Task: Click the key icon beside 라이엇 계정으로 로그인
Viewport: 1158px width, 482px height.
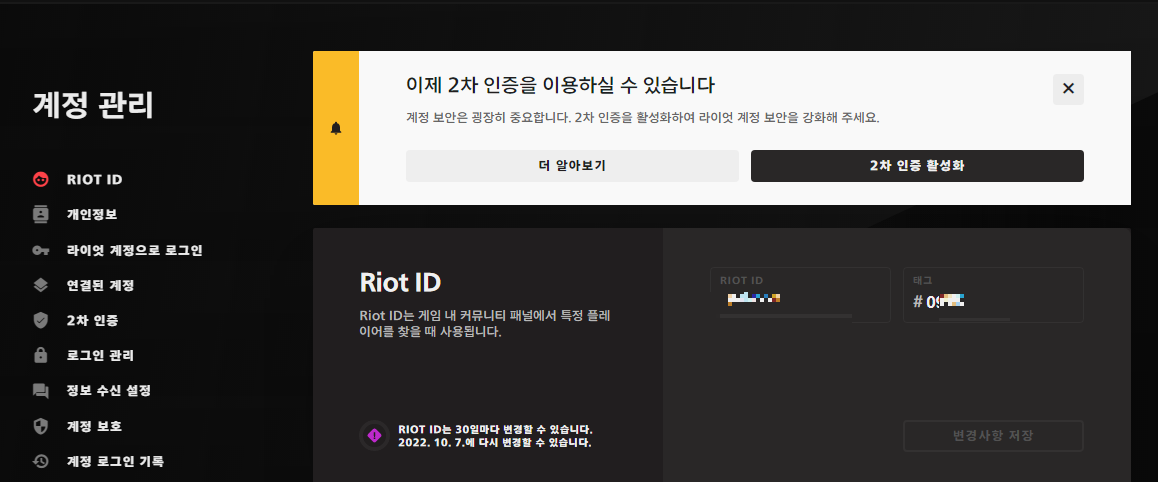Action: [x=41, y=250]
